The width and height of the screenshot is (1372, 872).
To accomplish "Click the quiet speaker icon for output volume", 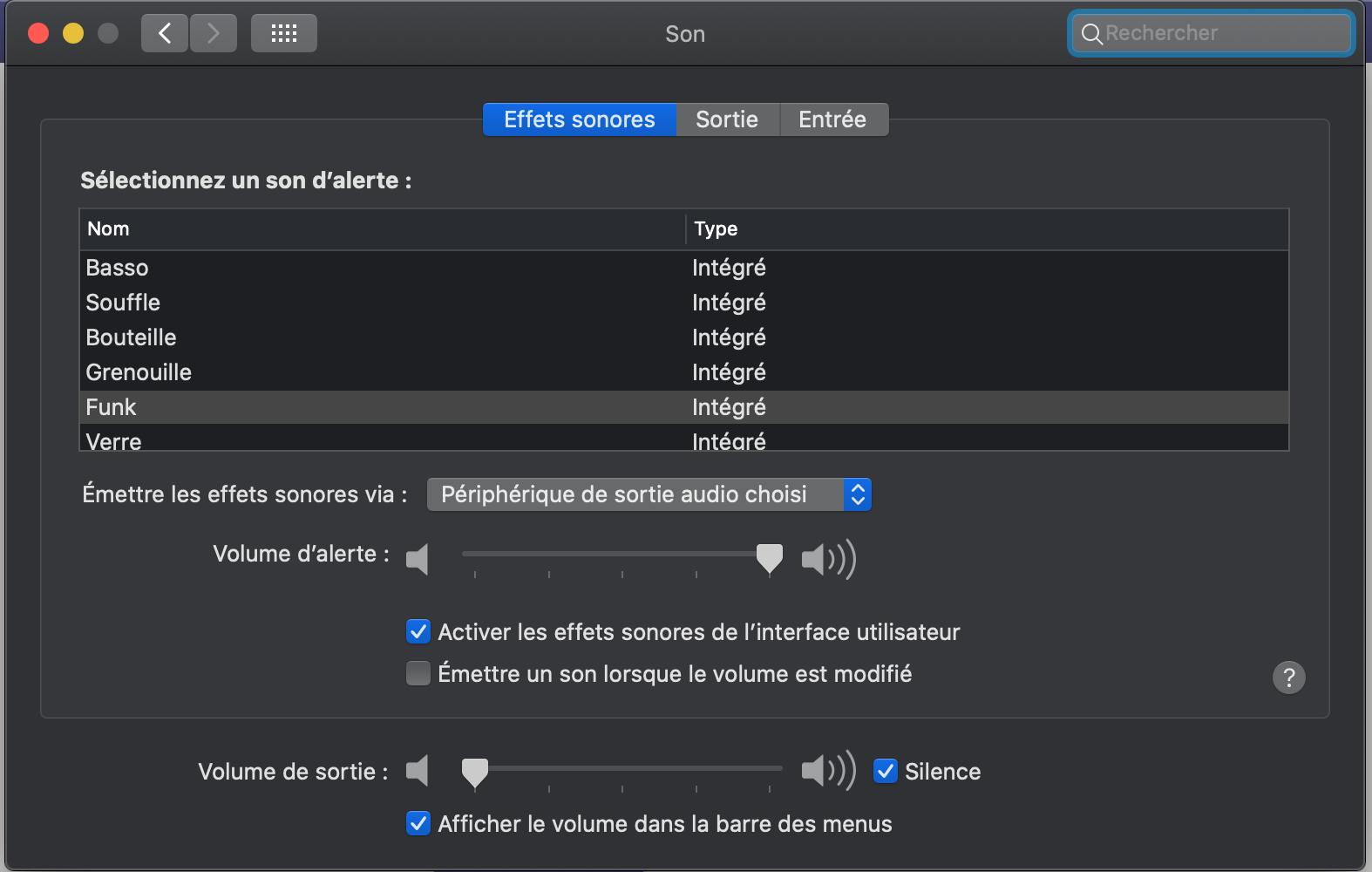I will point(418,771).
